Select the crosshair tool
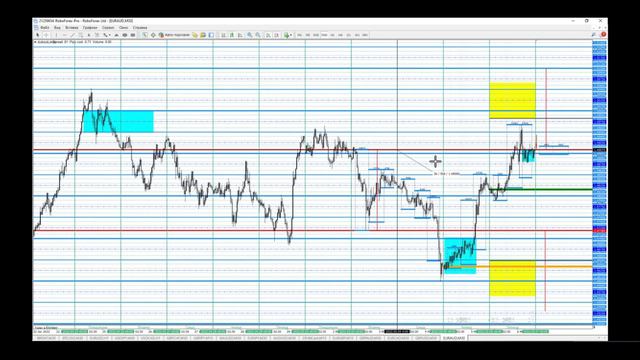640x360 pixels. (46, 35)
